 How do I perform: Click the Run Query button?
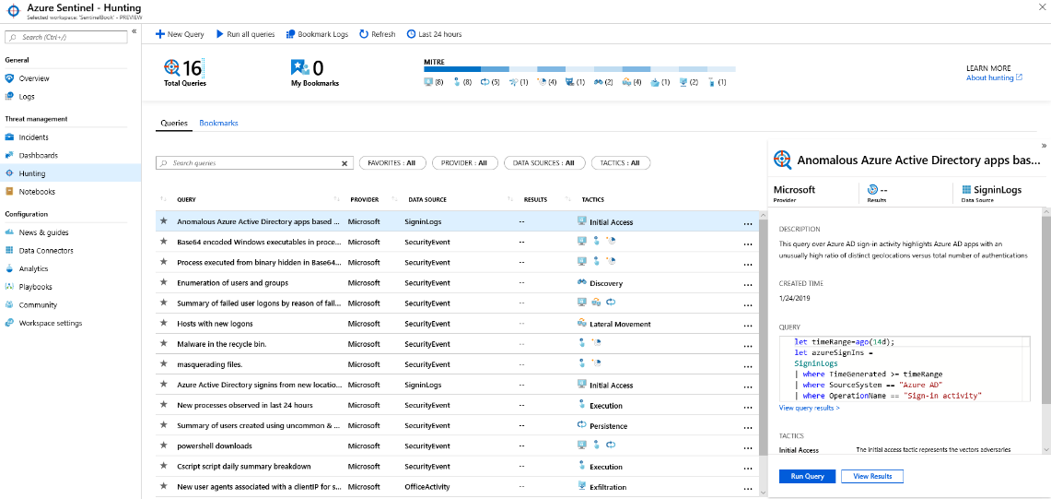tap(806, 476)
